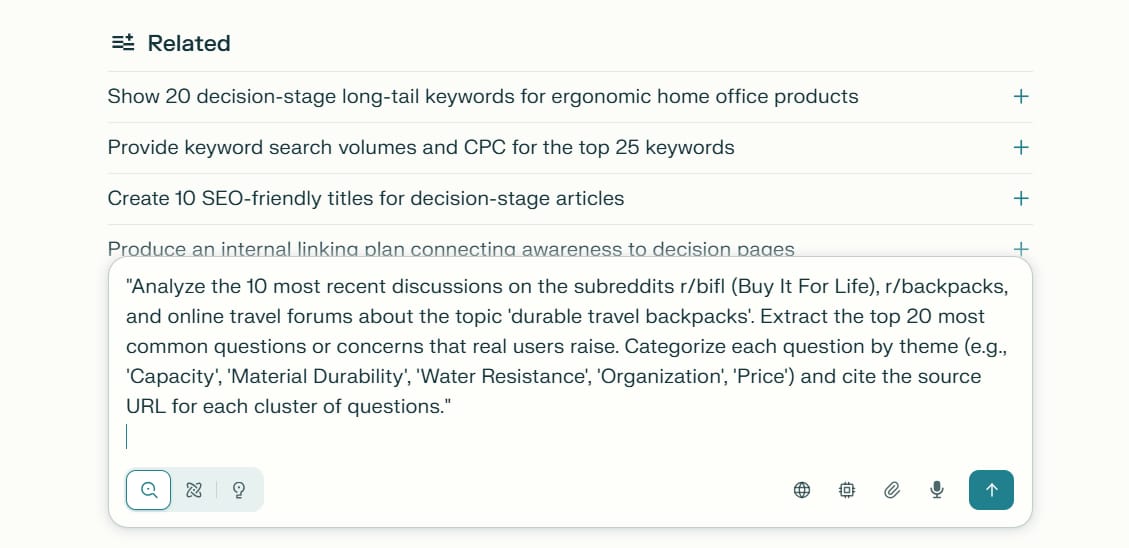Open 'Provide keyword search volumes and CPC' suggestion
Screen dimensions: 1129x548
pos(420,148)
